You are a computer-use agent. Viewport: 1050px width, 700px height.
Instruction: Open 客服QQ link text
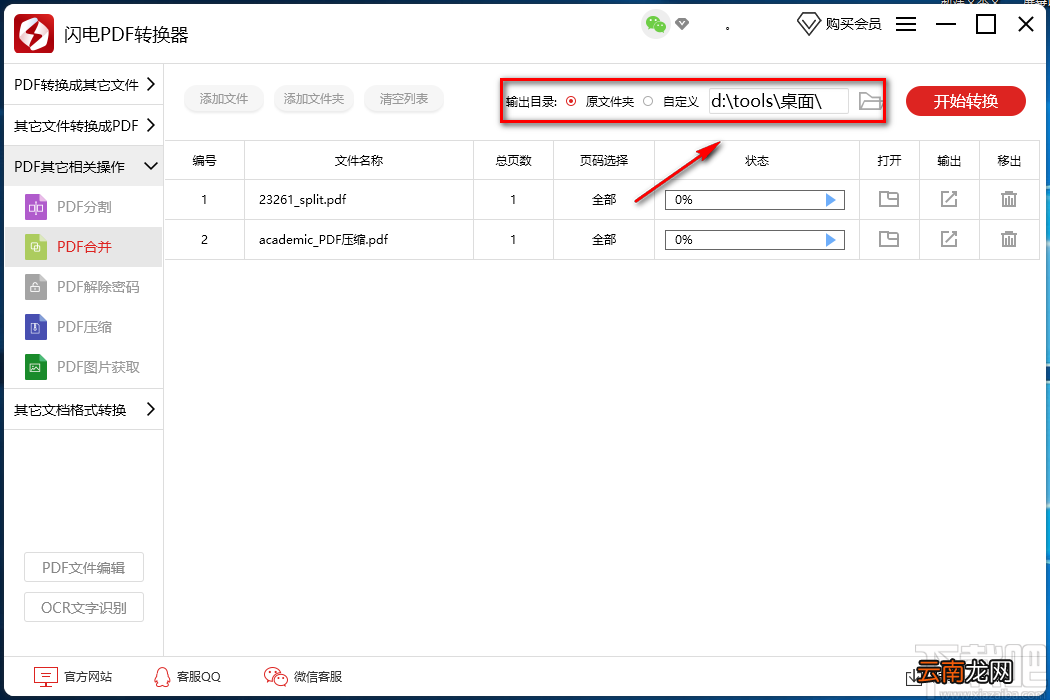(x=199, y=677)
